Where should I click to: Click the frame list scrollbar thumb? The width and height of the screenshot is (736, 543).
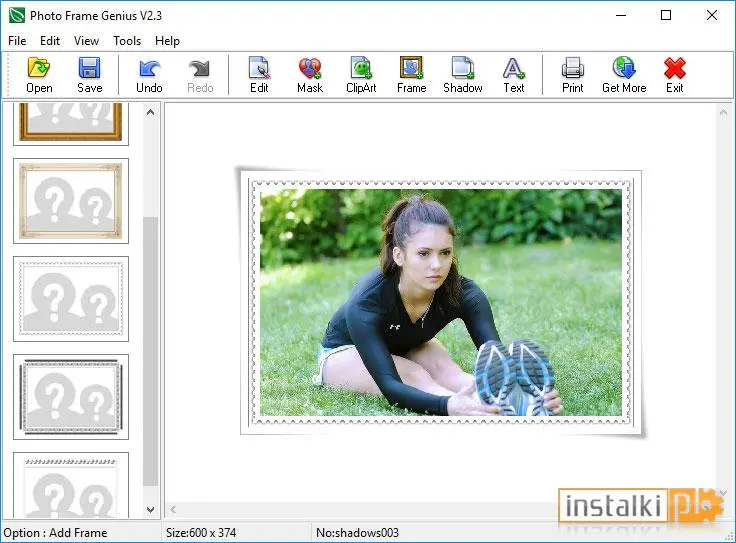coord(150,352)
